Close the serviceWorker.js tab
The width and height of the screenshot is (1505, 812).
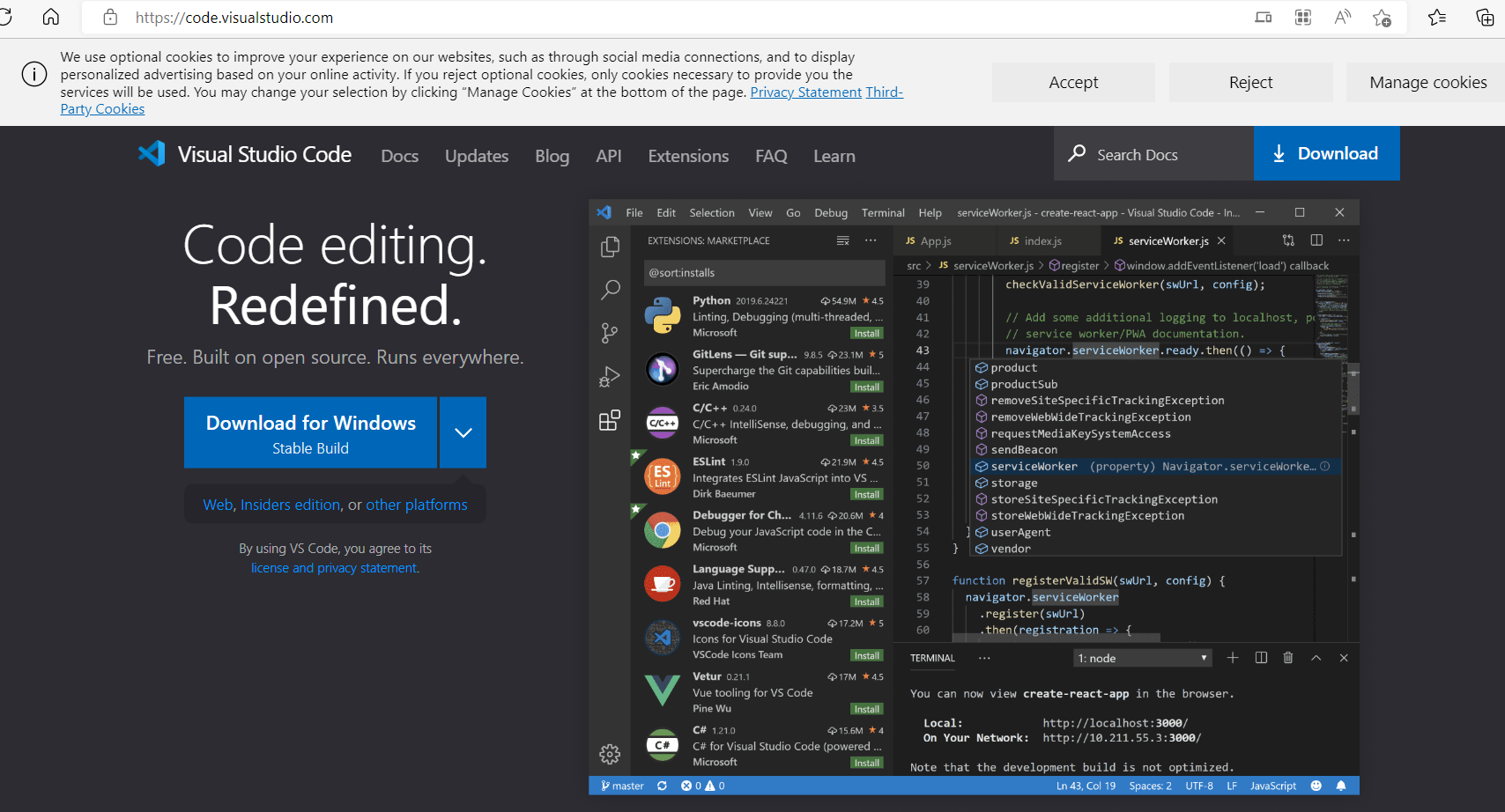(1221, 240)
